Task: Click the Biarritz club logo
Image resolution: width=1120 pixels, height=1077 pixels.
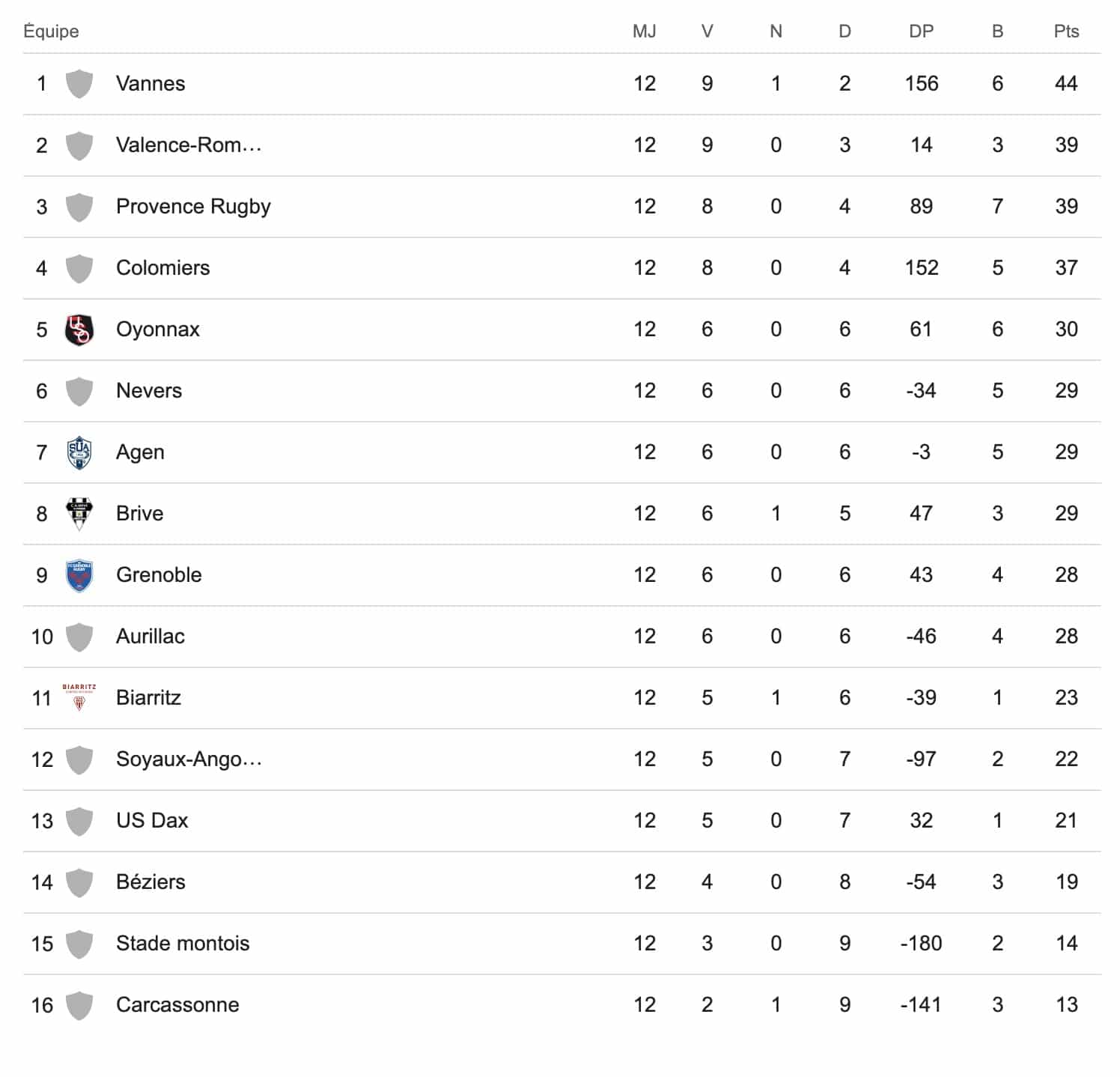Action: (x=79, y=697)
